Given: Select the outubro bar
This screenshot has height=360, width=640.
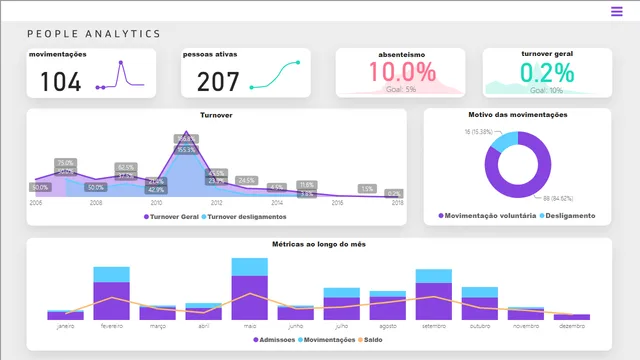Looking at the screenshot, I should point(480,303).
